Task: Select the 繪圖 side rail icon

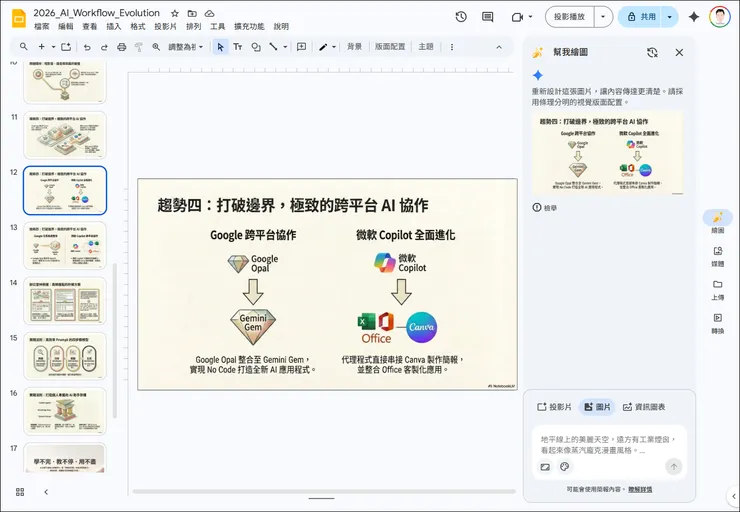Action: click(x=718, y=218)
